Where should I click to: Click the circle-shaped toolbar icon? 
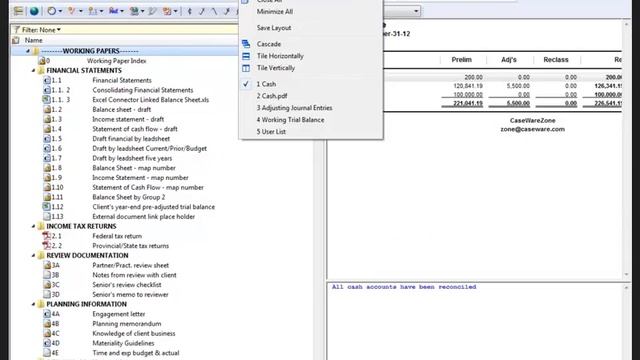click(x=51, y=11)
